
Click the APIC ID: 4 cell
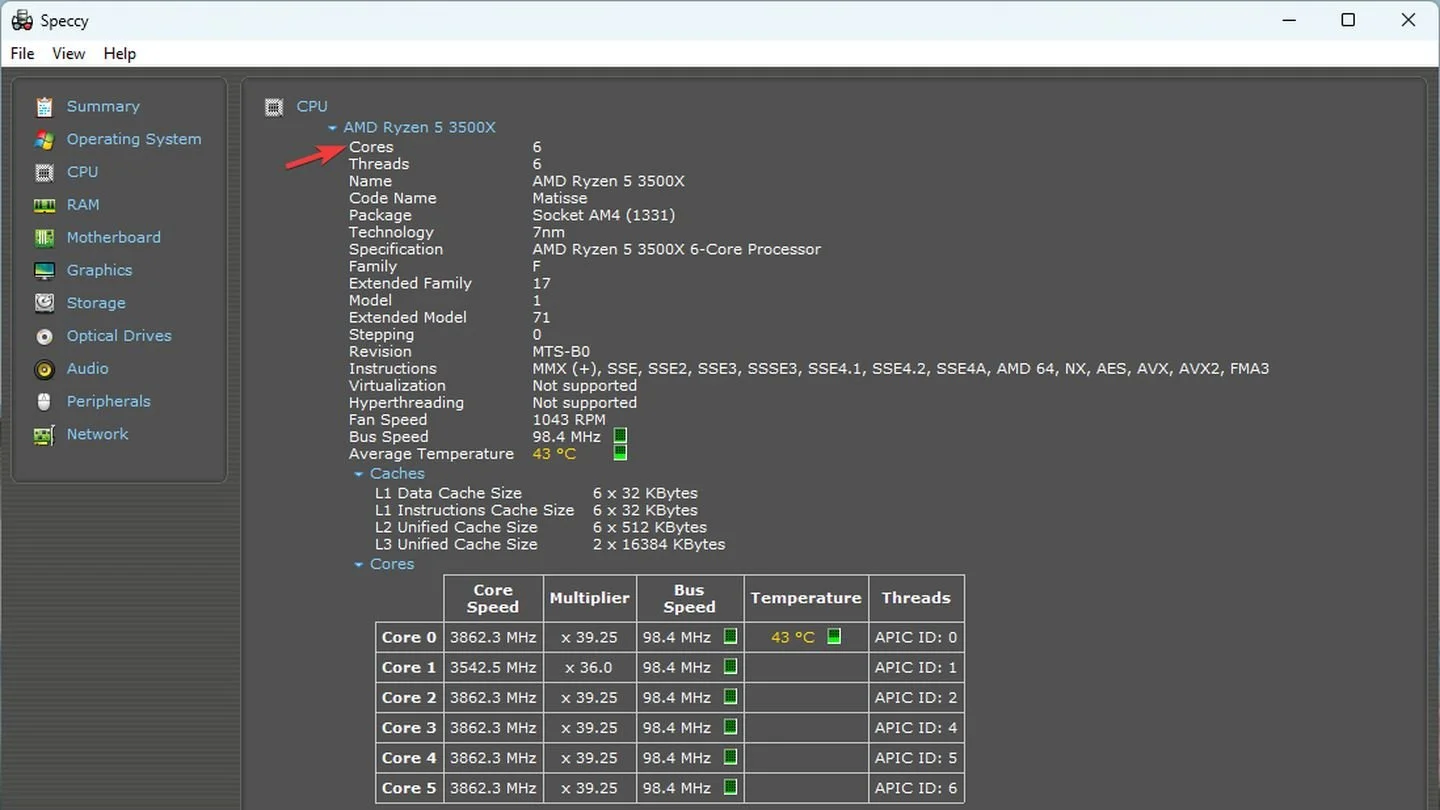coord(916,727)
